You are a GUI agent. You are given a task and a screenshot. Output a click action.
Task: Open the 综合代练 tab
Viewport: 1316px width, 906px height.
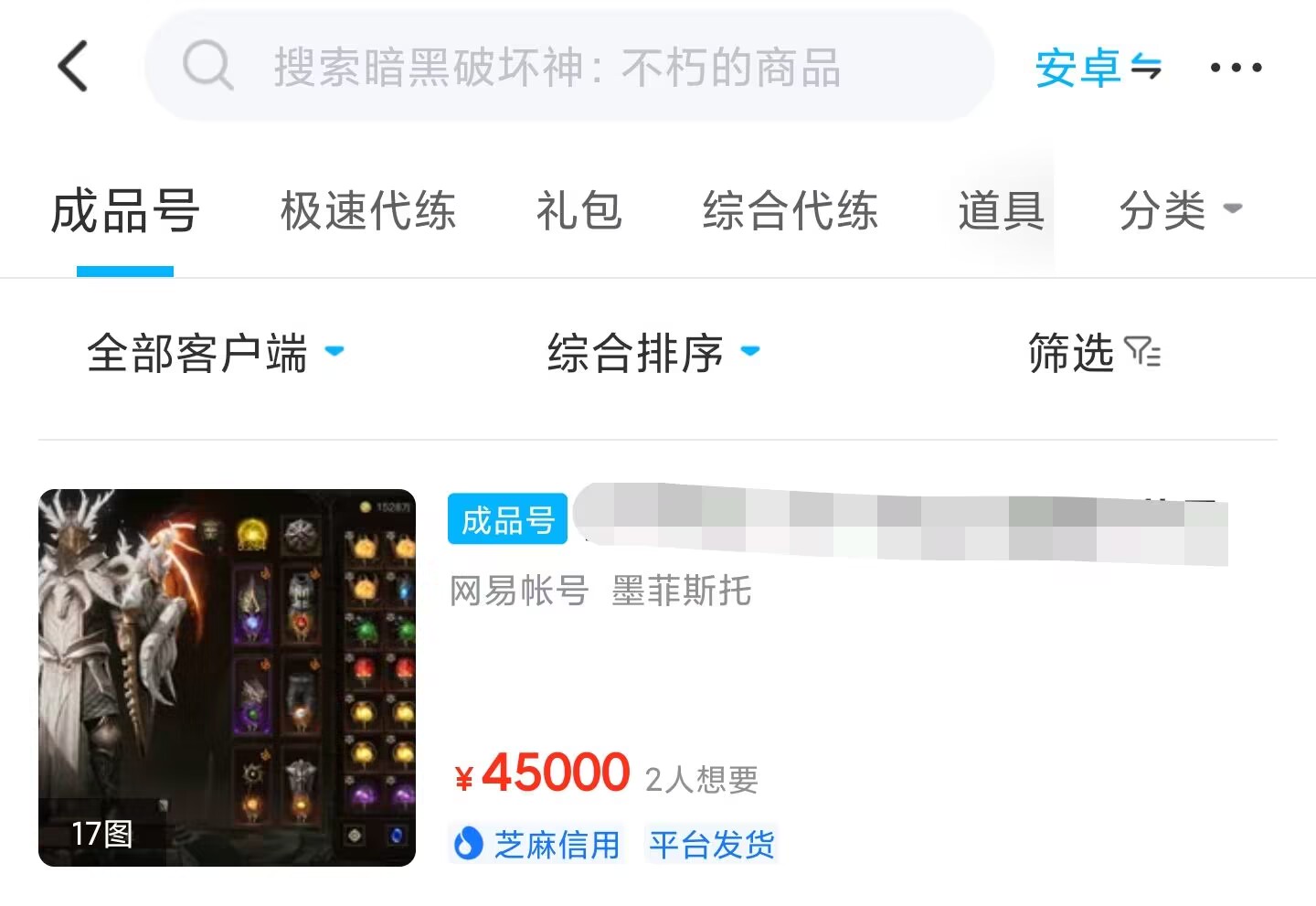pos(791,210)
